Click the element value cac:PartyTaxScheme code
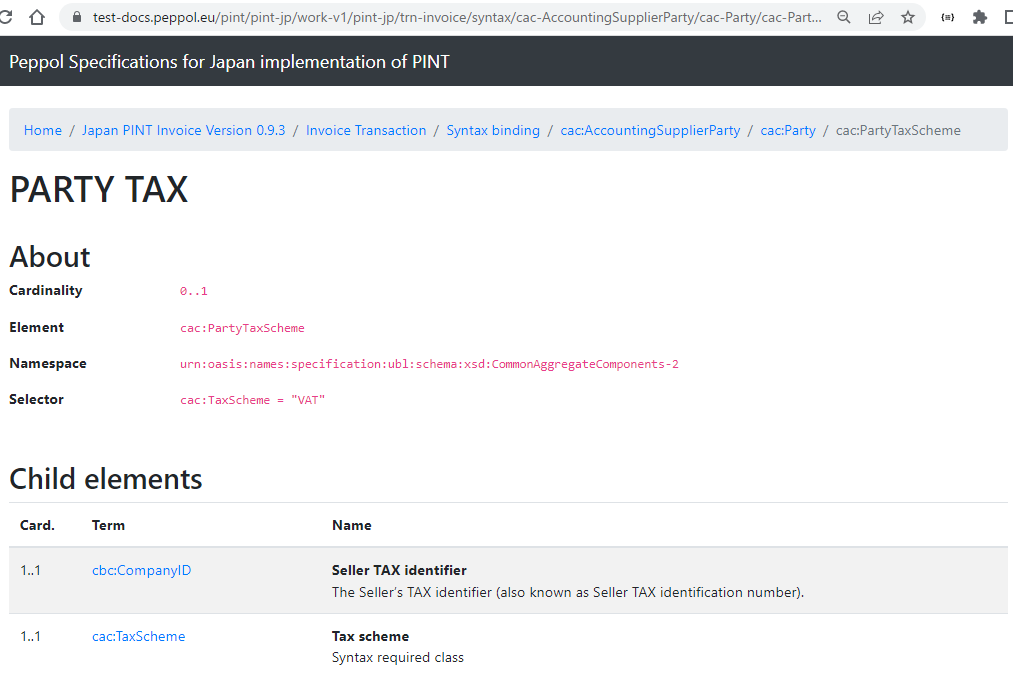 click(242, 328)
